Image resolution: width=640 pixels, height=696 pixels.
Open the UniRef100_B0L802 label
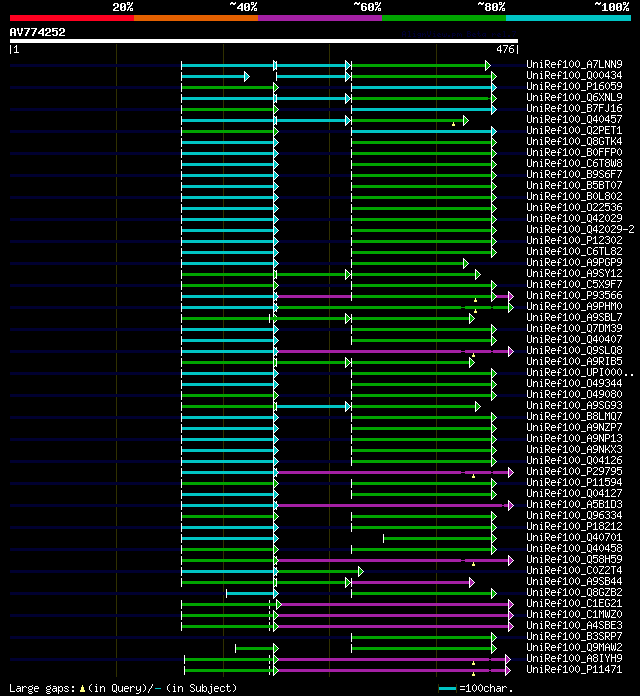click(x=574, y=196)
